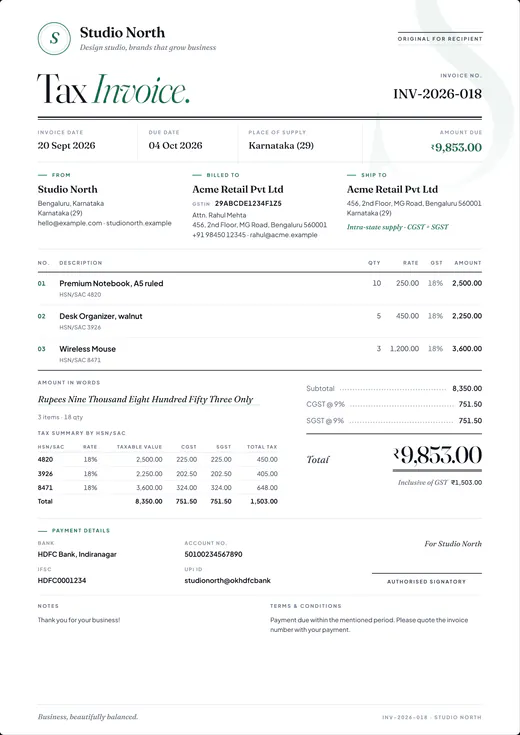The width and height of the screenshot is (520, 735).
Task: Click the due date 04 Oct 2026
Action: click(175, 145)
